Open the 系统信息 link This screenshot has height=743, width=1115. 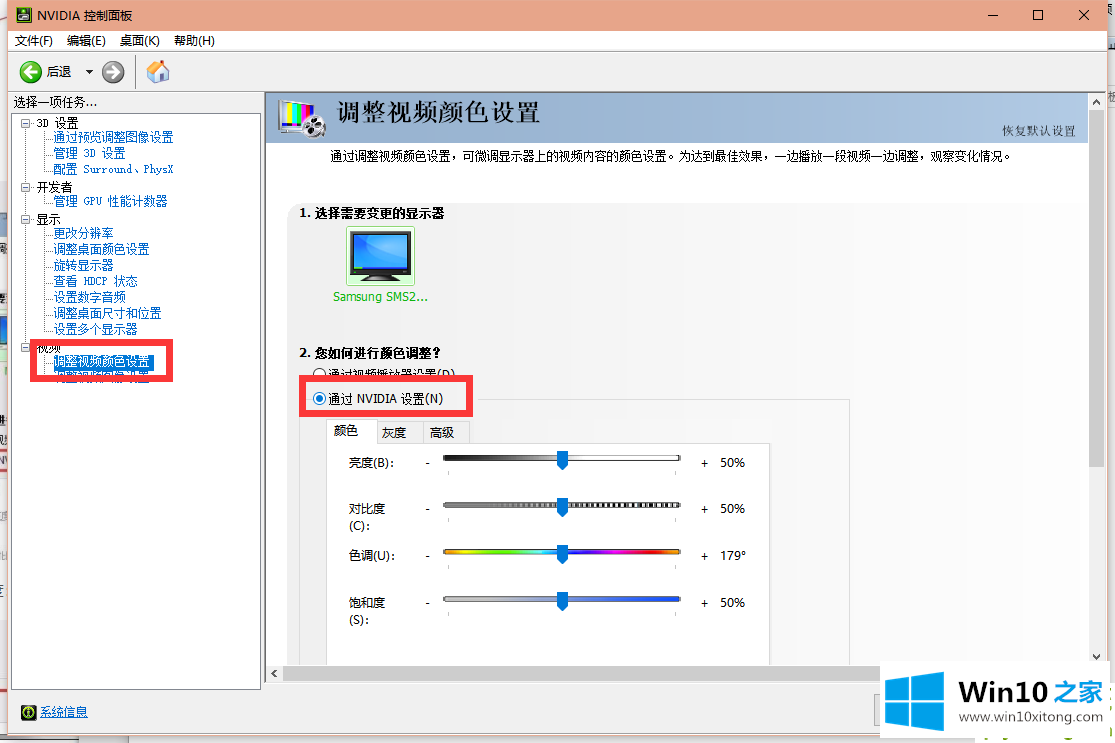[x=64, y=712]
